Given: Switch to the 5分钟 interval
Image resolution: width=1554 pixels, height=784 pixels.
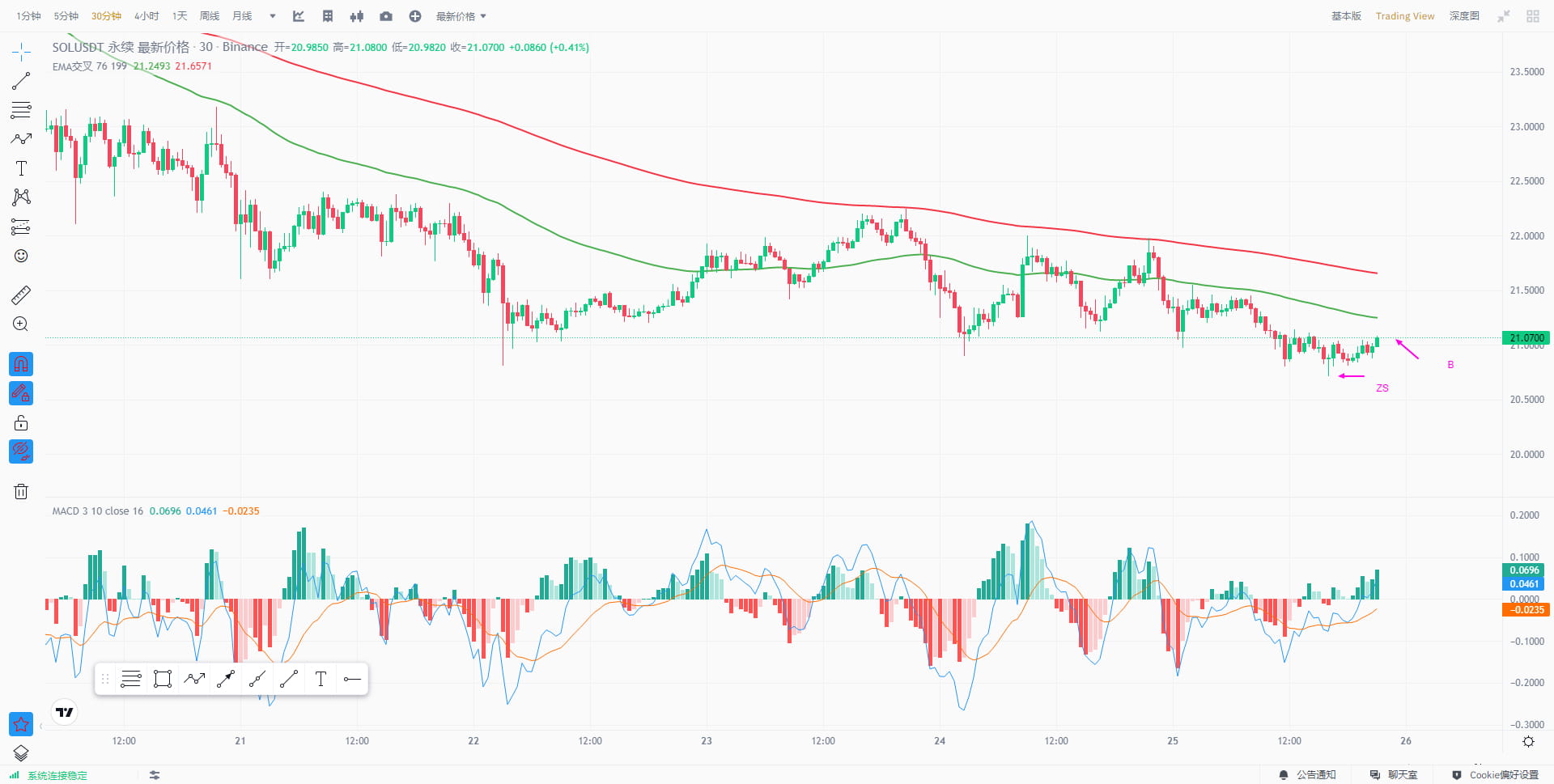Looking at the screenshot, I should tap(66, 16).
